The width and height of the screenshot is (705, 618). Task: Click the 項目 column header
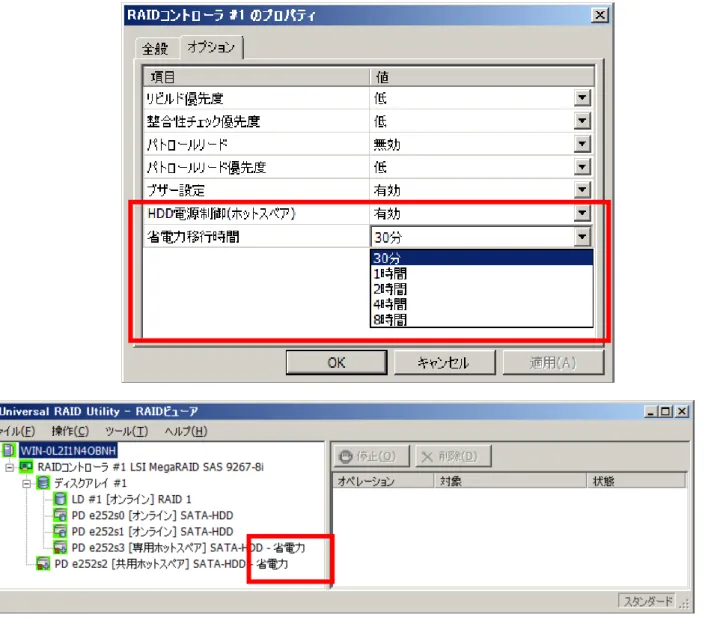(256, 77)
